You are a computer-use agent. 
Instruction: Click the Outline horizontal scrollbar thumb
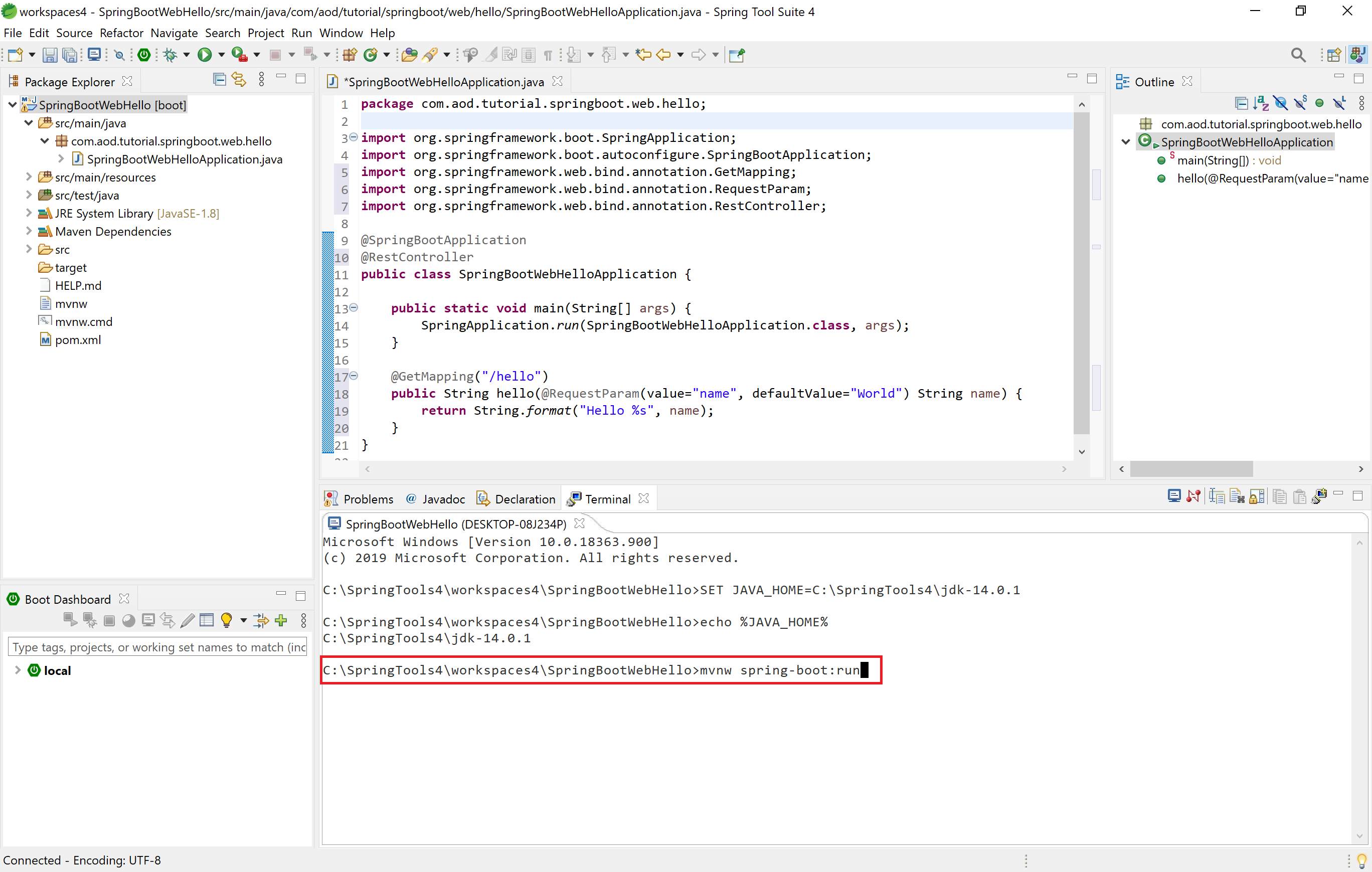point(1191,469)
